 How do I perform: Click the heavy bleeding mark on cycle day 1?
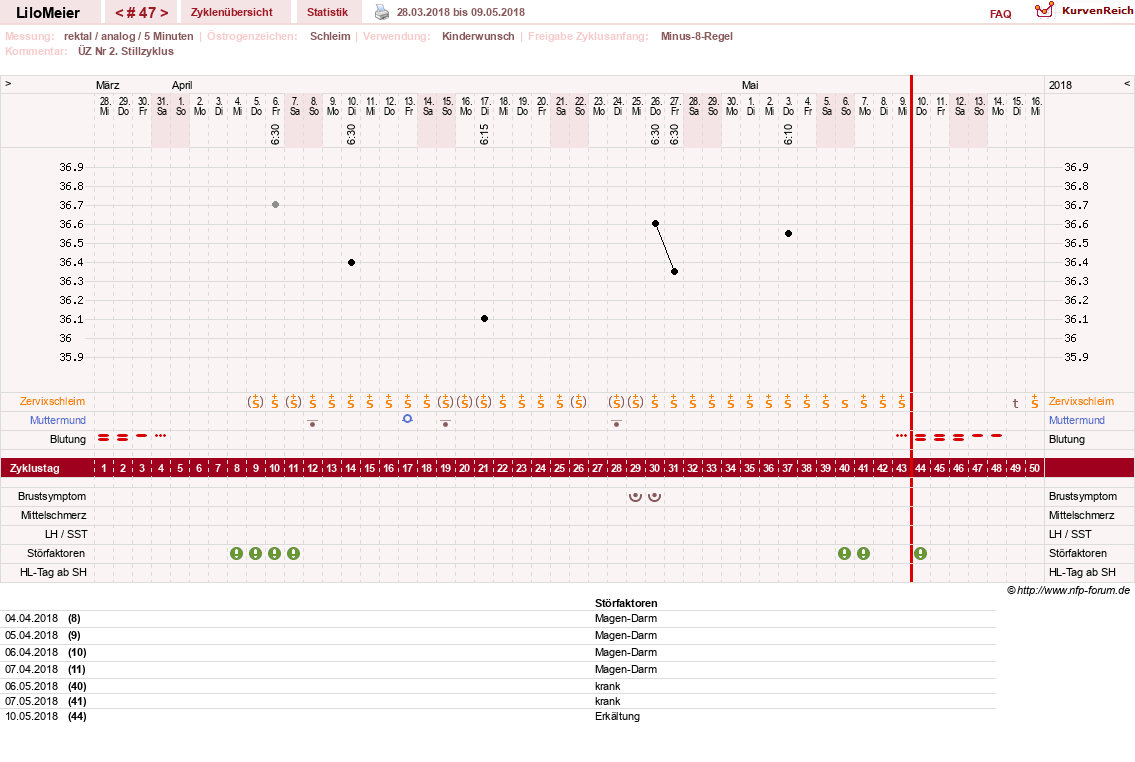click(x=104, y=438)
